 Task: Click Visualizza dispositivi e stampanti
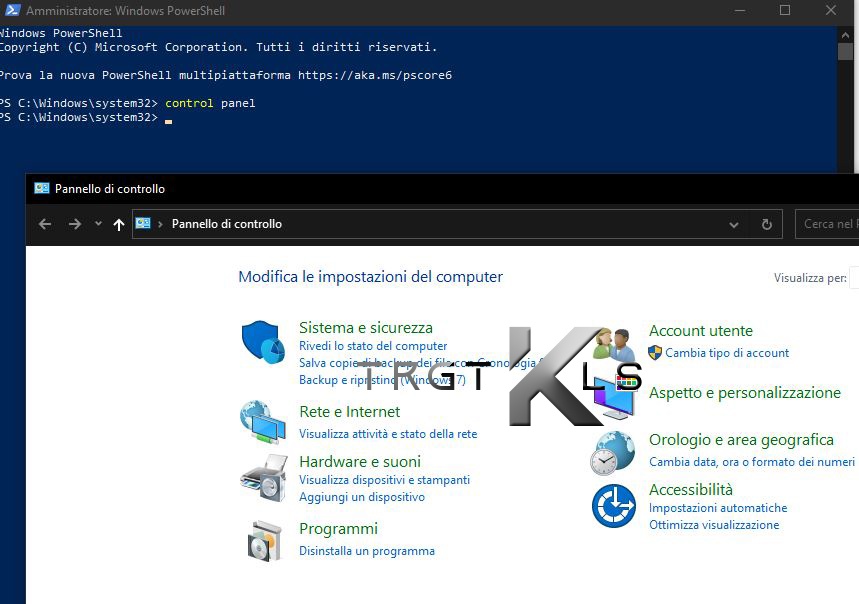click(384, 480)
